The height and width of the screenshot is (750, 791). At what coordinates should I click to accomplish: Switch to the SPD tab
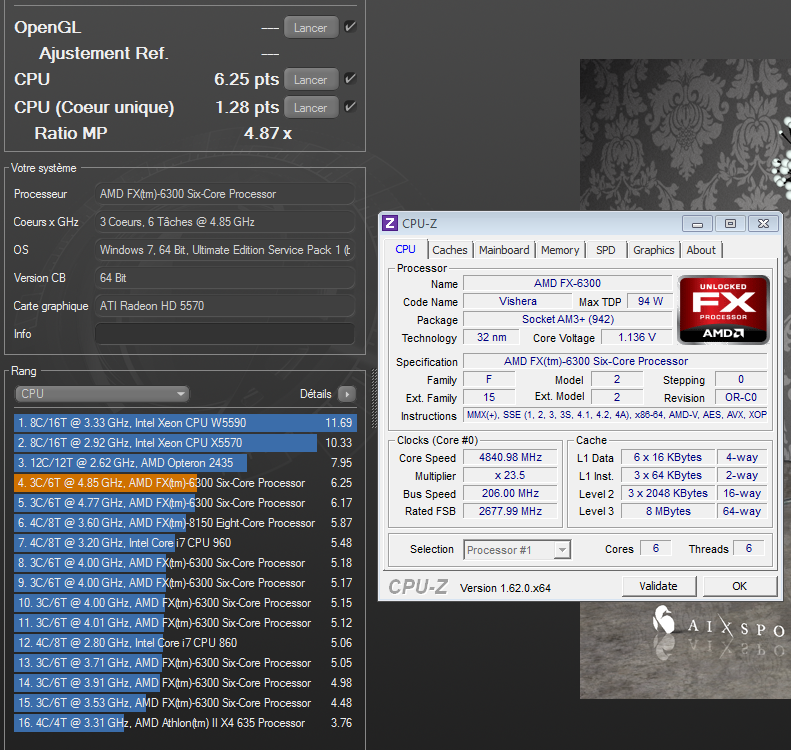(x=605, y=250)
